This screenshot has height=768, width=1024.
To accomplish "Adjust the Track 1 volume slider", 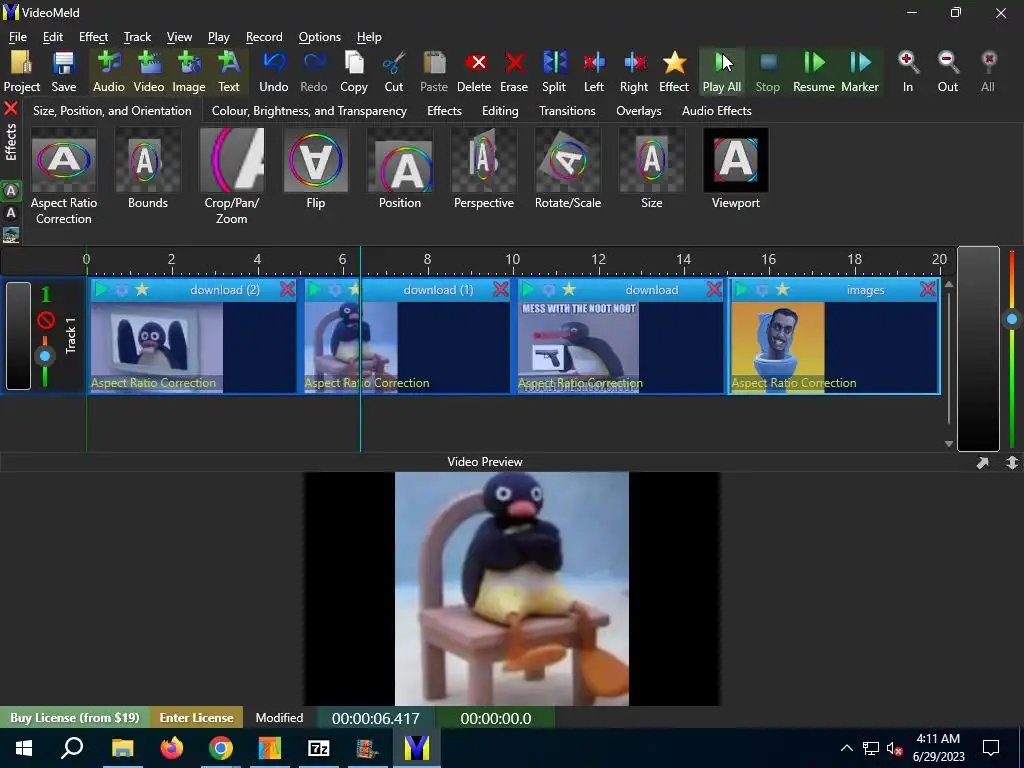I will pos(44,357).
